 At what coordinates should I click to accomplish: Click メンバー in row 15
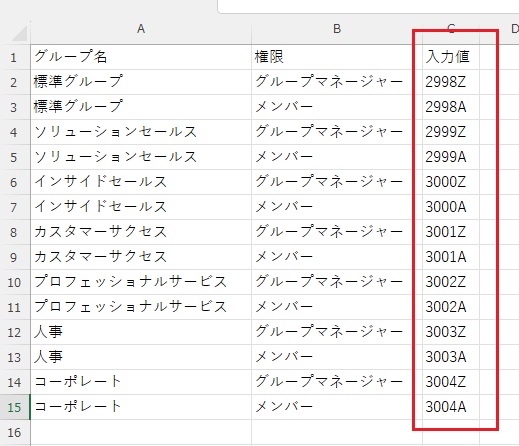pos(337,407)
